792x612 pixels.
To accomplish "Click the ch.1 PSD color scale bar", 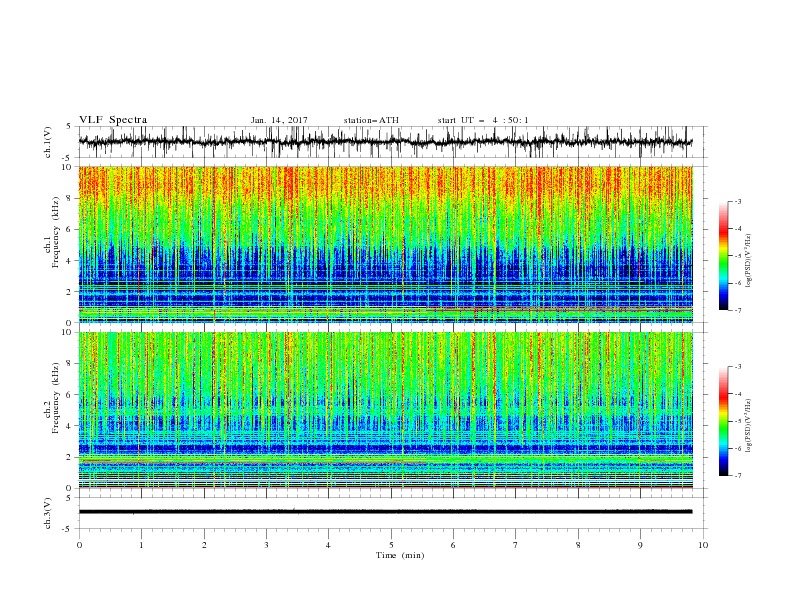I will point(723,256).
